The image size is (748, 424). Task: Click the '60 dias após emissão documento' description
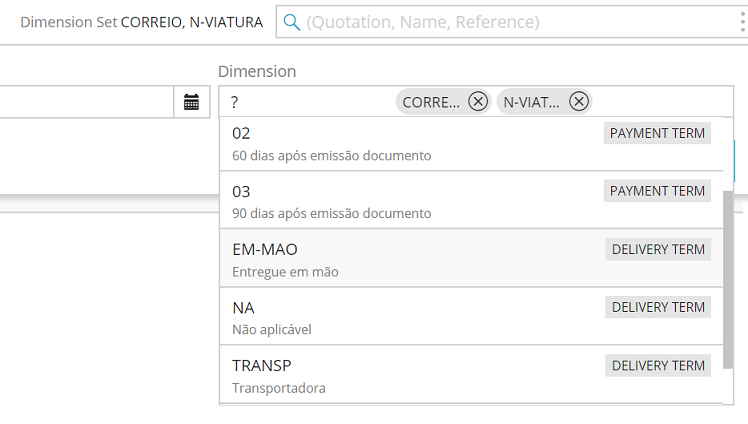tap(332, 156)
